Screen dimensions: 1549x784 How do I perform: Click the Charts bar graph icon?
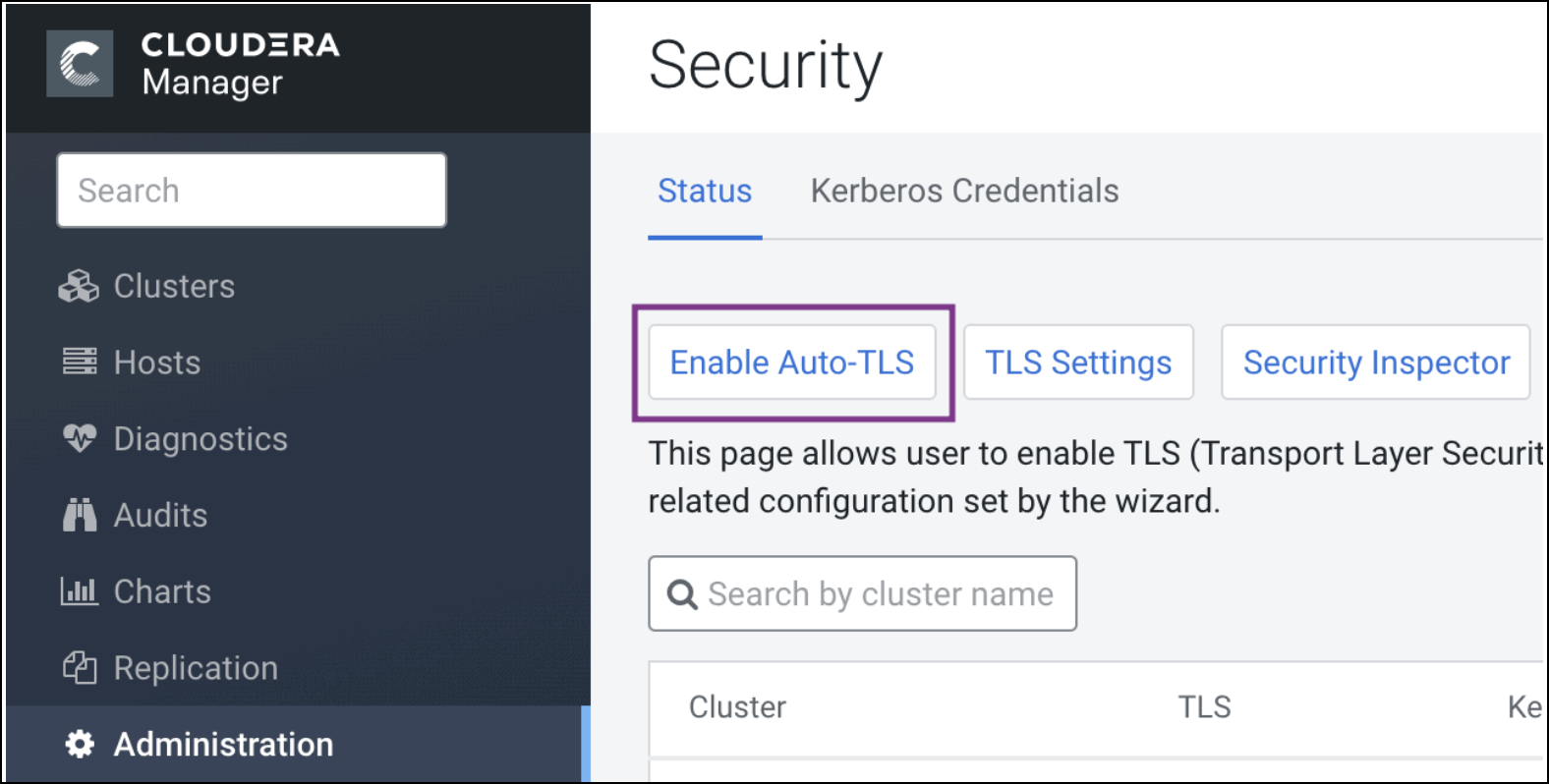[x=80, y=590]
